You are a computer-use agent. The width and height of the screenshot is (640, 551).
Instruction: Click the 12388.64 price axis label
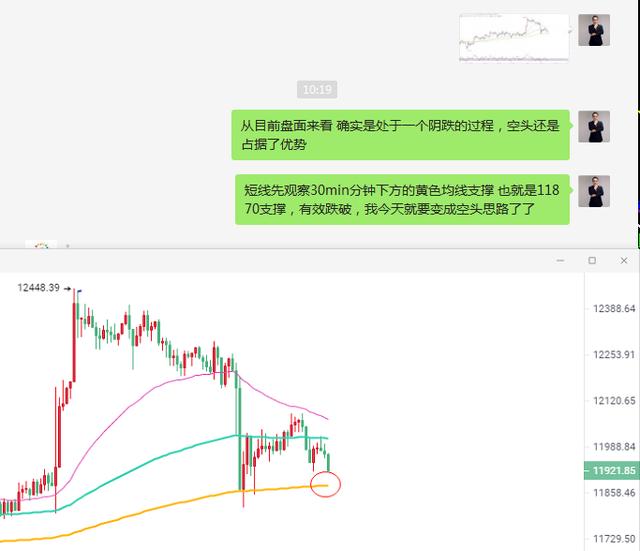coord(614,309)
